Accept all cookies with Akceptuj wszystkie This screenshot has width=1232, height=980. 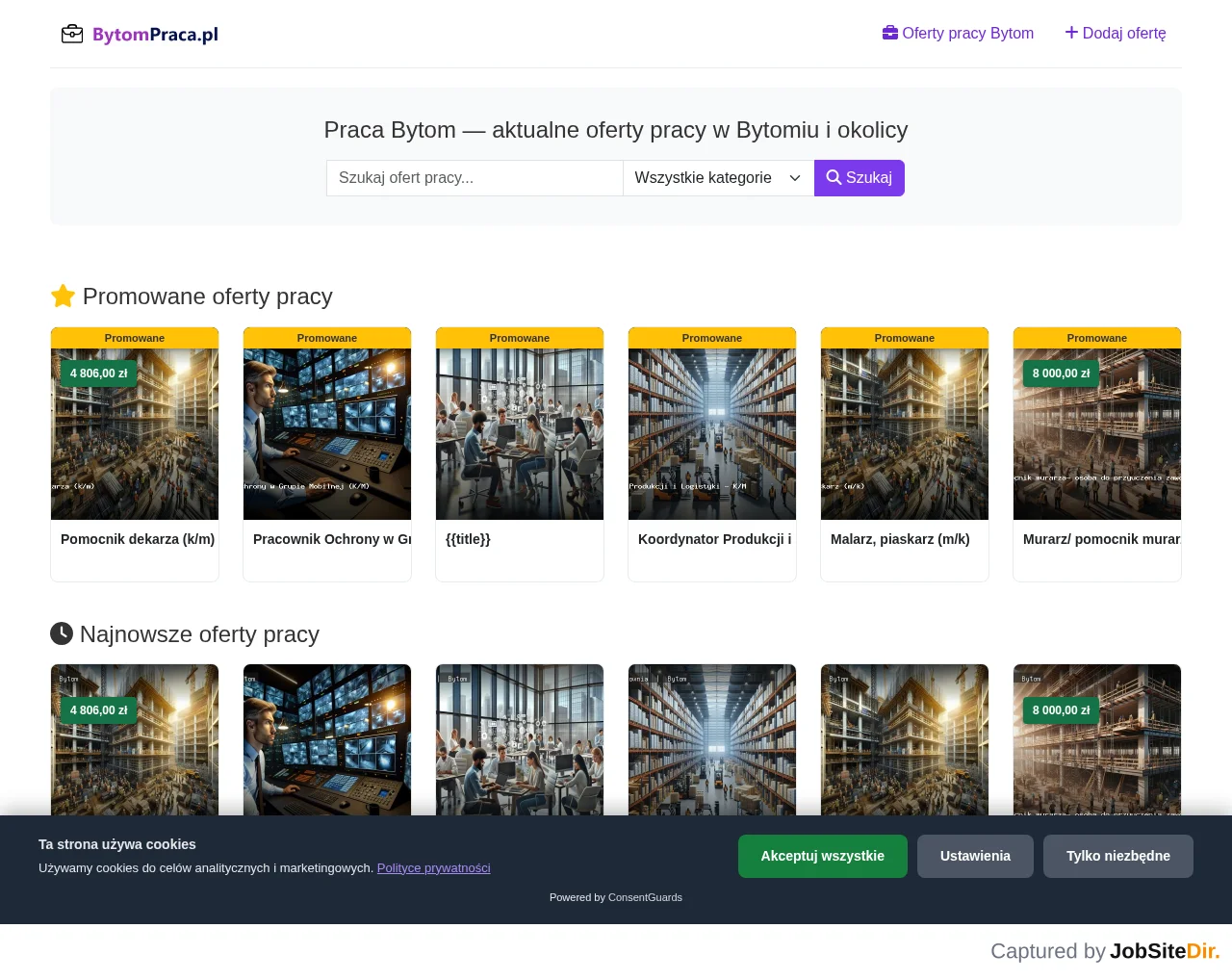pyautogui.click(x=823, y=856)
